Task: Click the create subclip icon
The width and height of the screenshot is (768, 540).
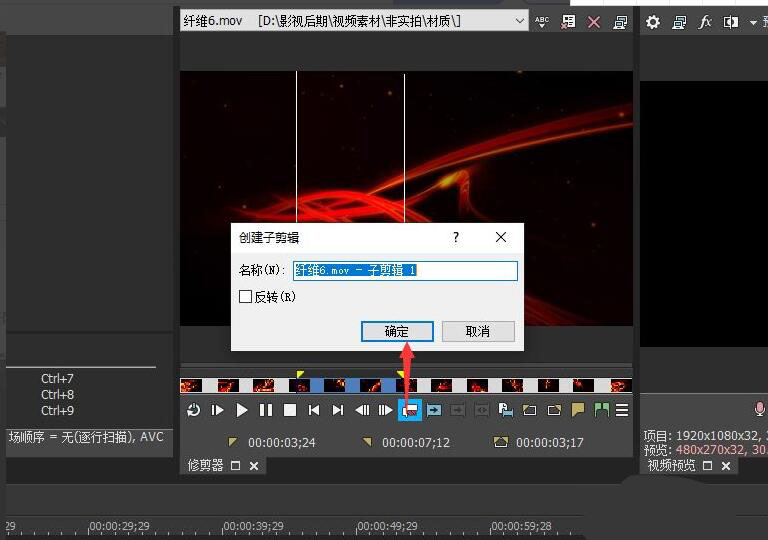Action: click(x=410, y=410)
